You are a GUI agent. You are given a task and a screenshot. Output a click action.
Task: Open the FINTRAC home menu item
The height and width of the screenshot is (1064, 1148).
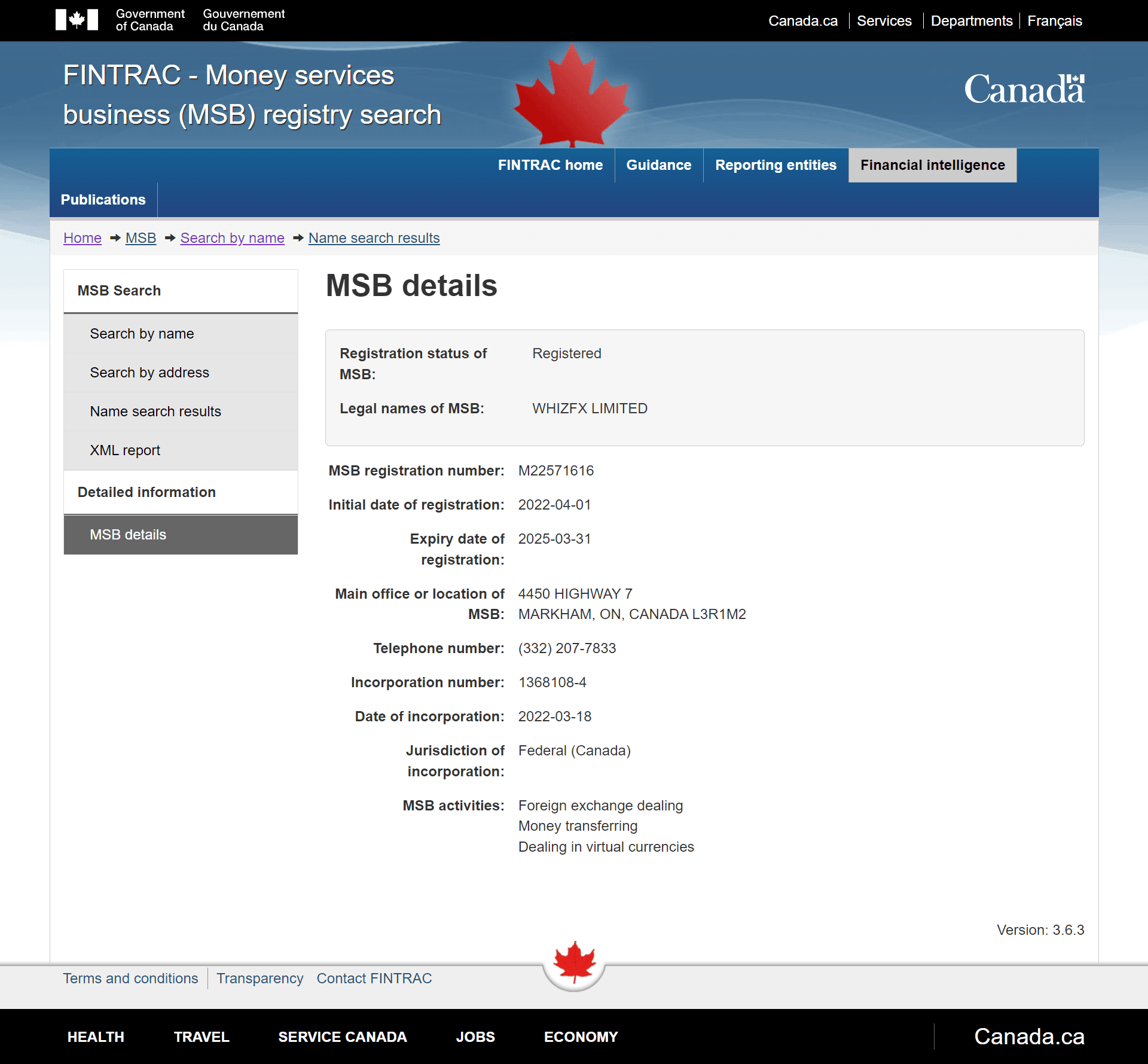click(x=550, y=165)
